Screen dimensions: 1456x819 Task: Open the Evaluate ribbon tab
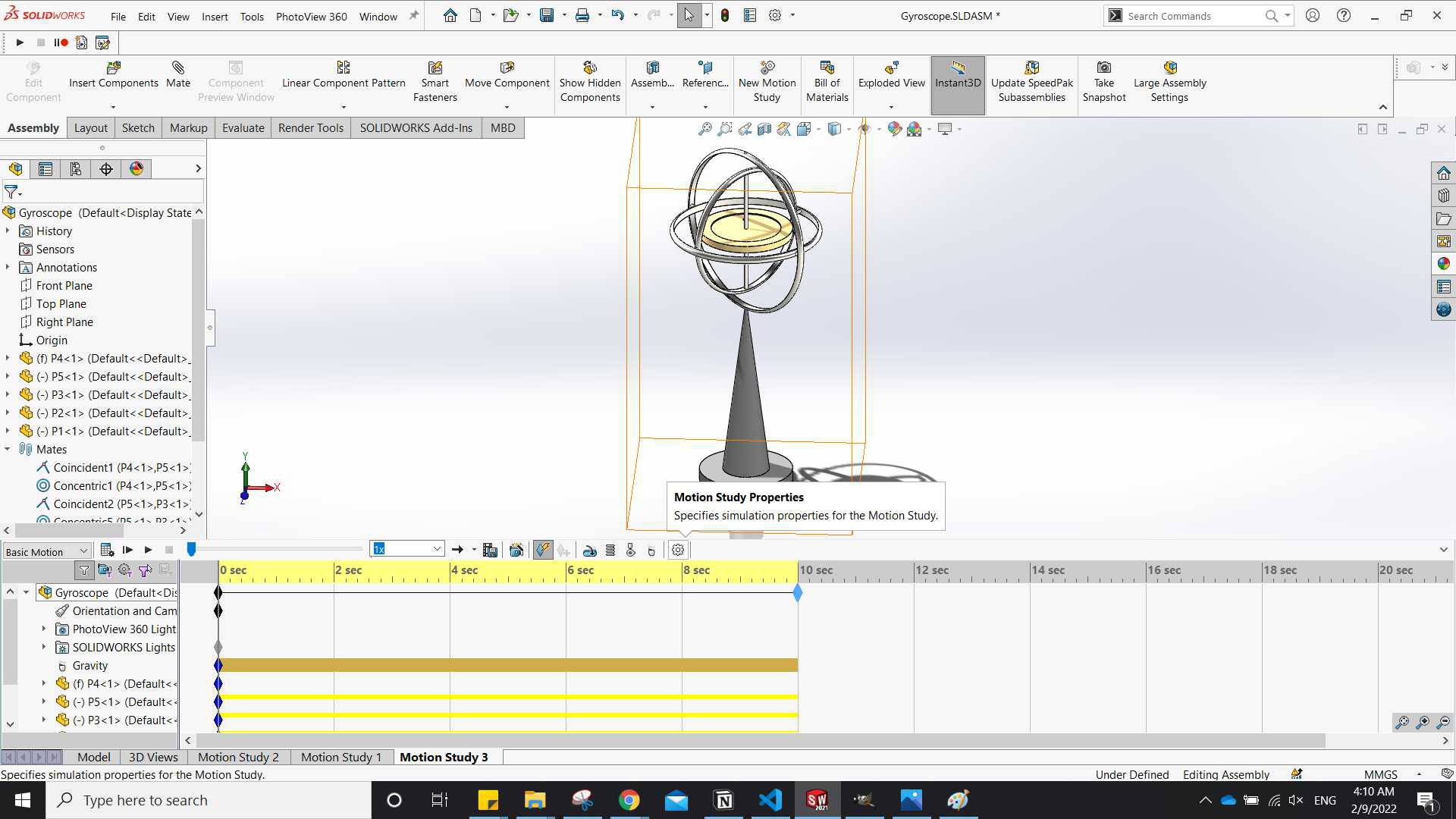pyautogui.click(x=243, y=127)
